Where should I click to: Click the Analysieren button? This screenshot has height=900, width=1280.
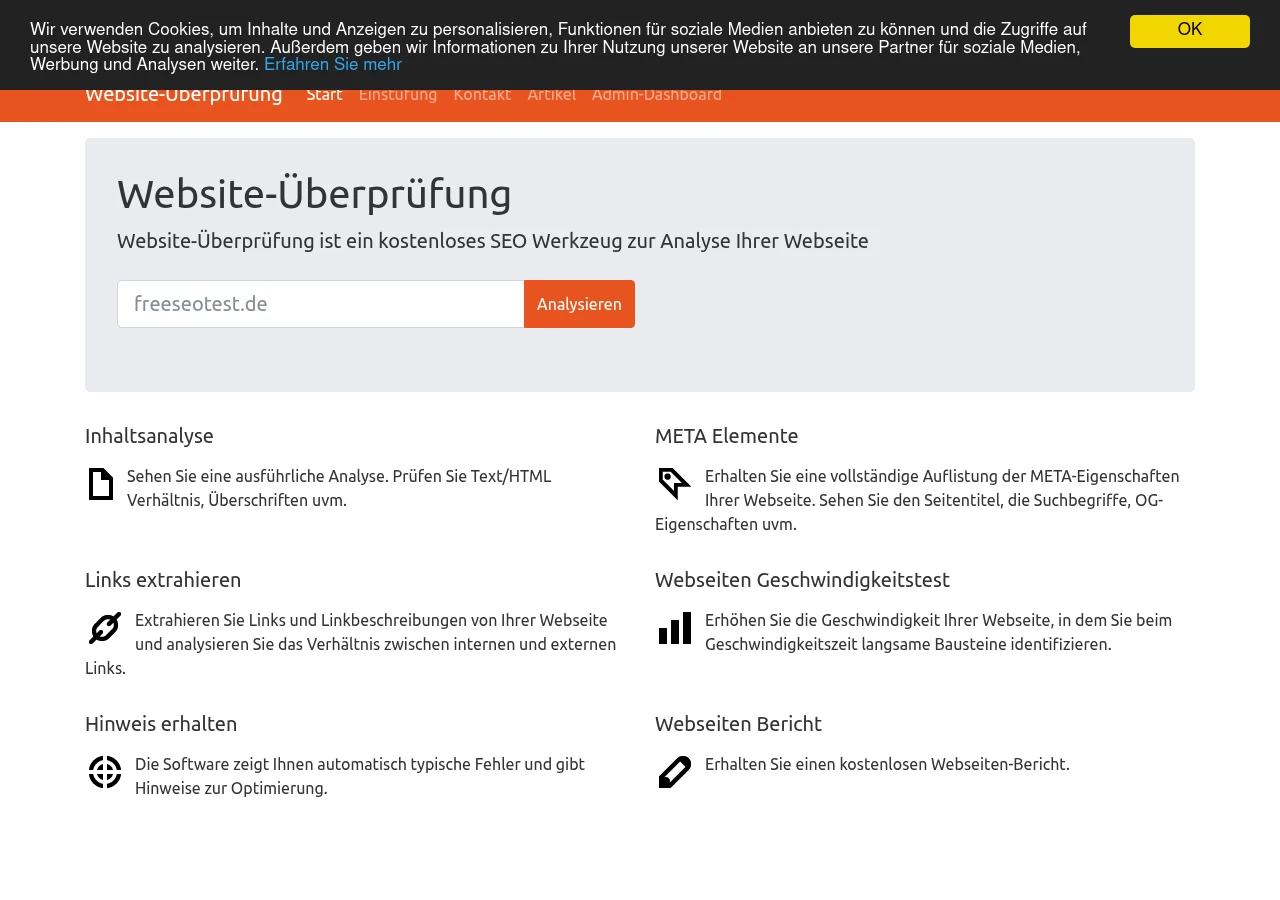579,304
